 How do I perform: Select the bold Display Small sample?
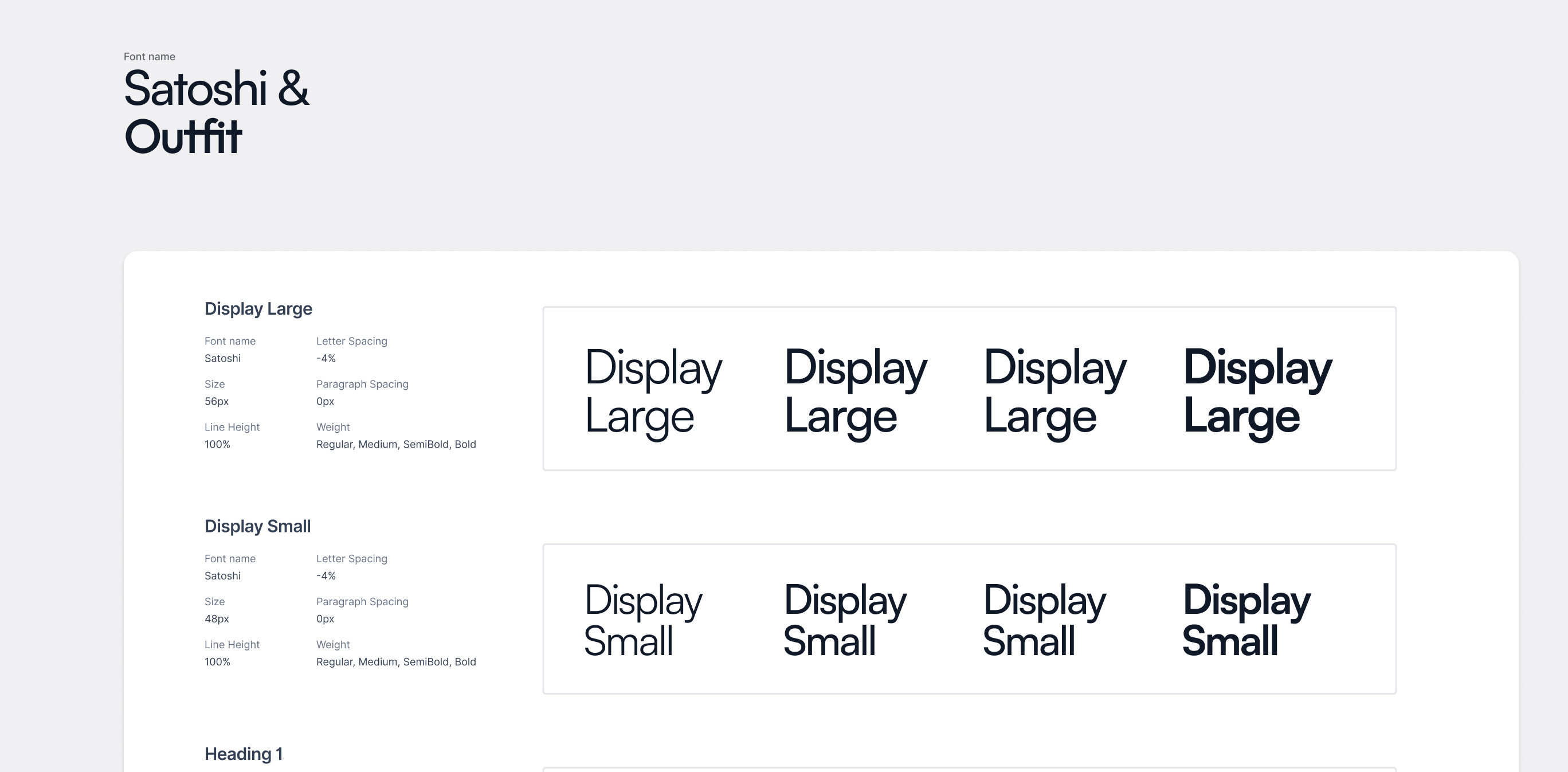click(x=1246, y=620)
